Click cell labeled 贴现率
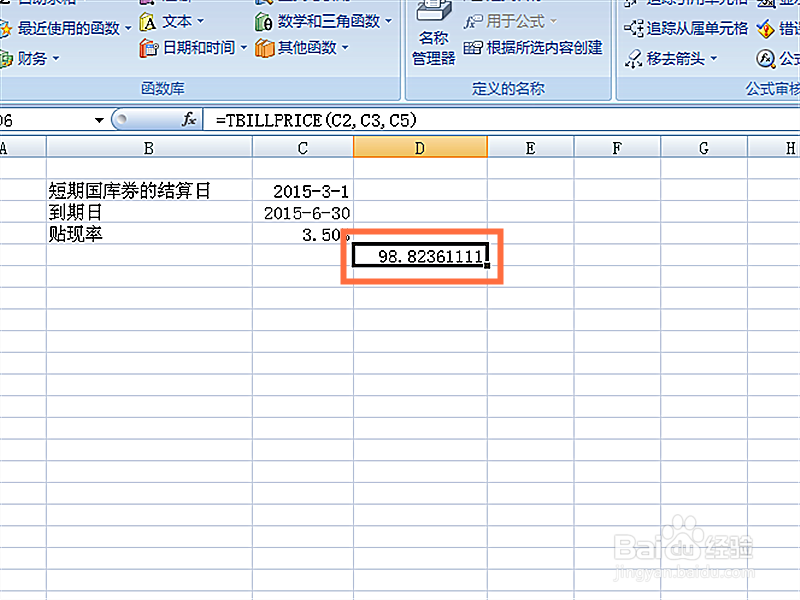The image size is (800, 600). click(x=149, y=234)
